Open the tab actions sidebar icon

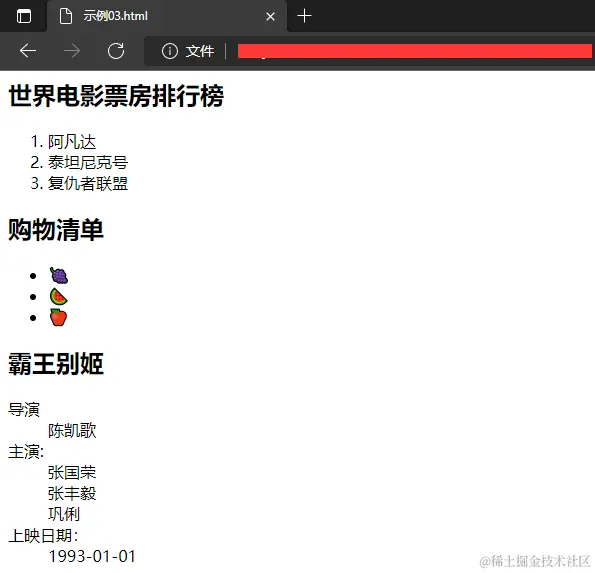click(24, 16)
